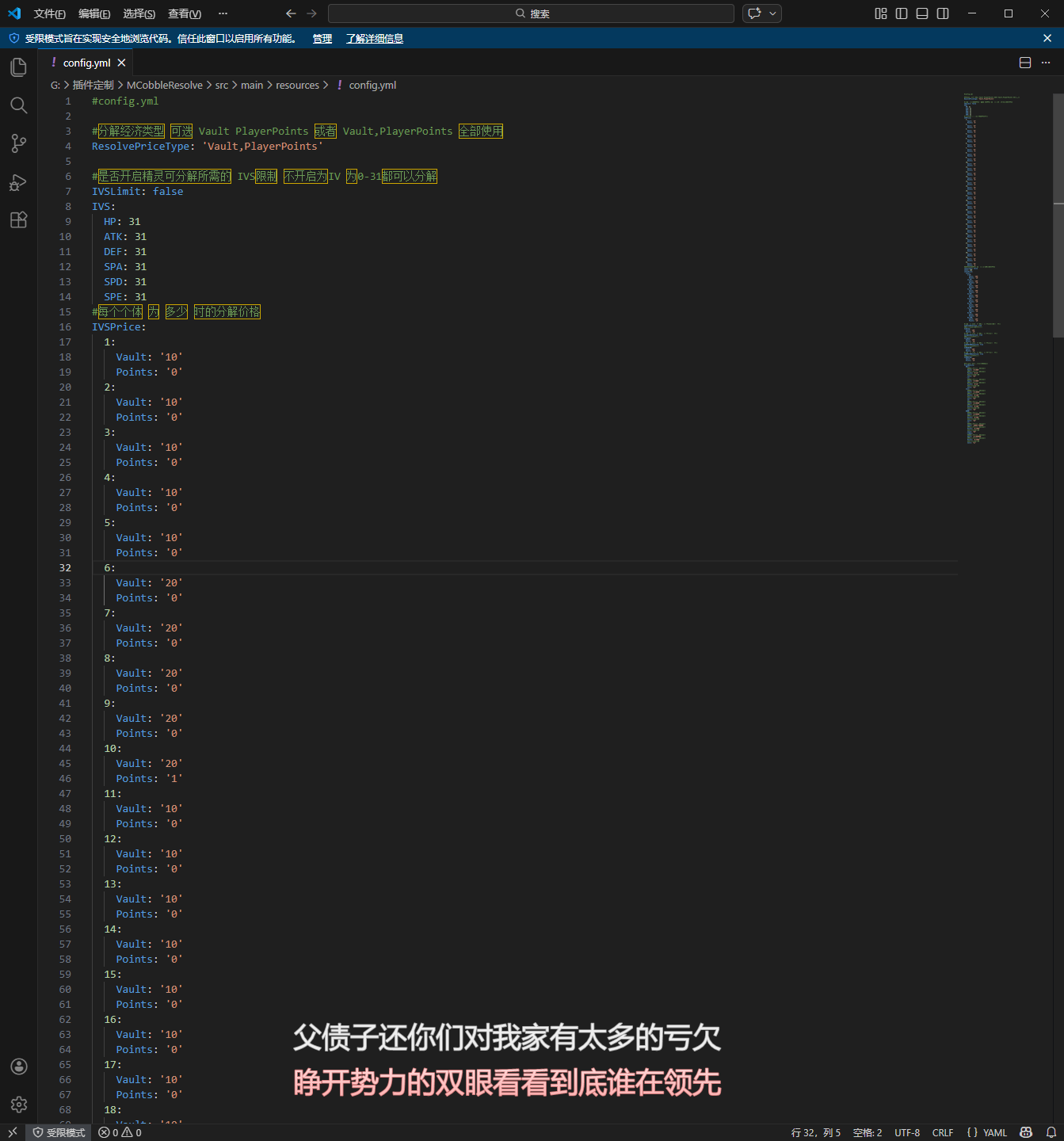Viewport: 1064px width, 1141px height.
Task: Open the Extensions view
Action: click(18, 220)
